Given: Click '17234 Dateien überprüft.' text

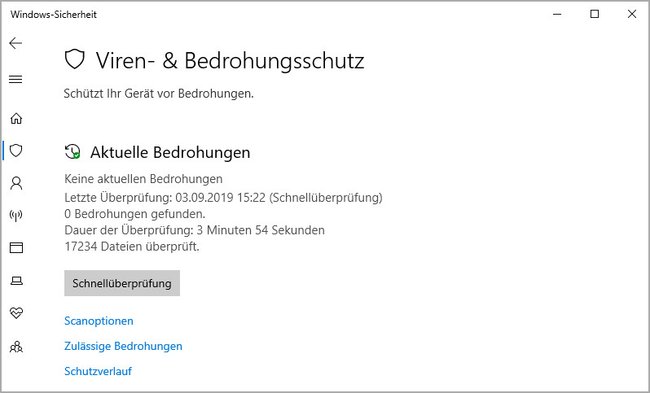Looking at the screenshot, I should pos(132,247).
